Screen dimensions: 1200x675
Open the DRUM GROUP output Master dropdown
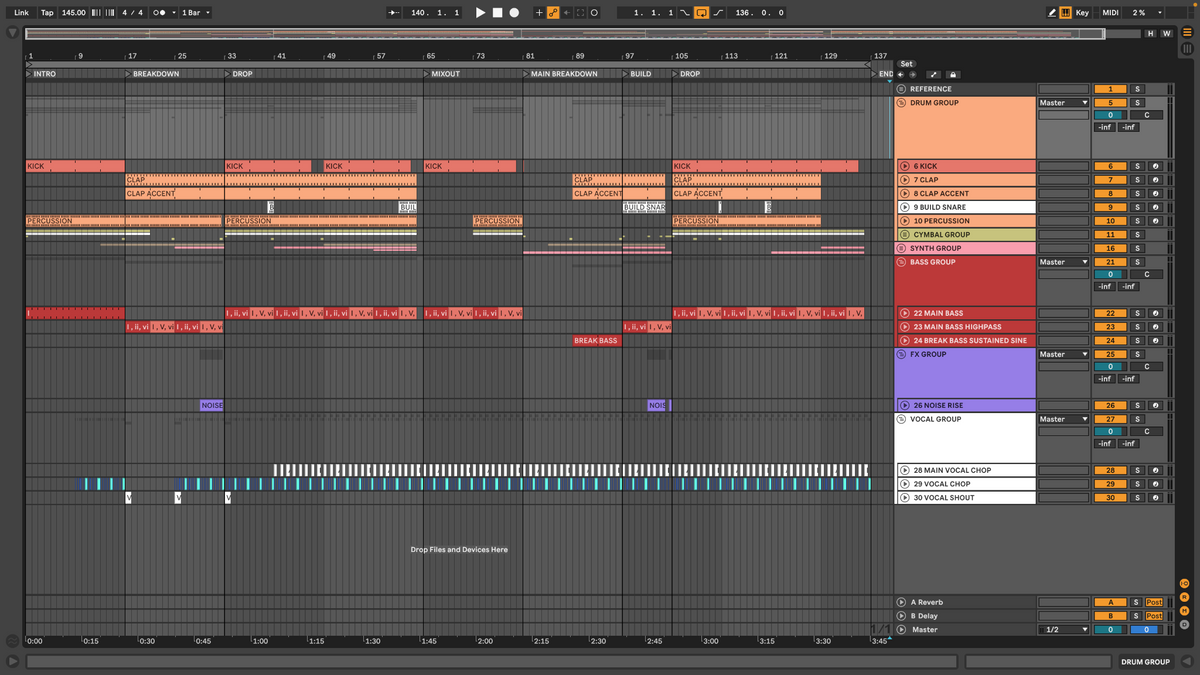pos(1063,103)
